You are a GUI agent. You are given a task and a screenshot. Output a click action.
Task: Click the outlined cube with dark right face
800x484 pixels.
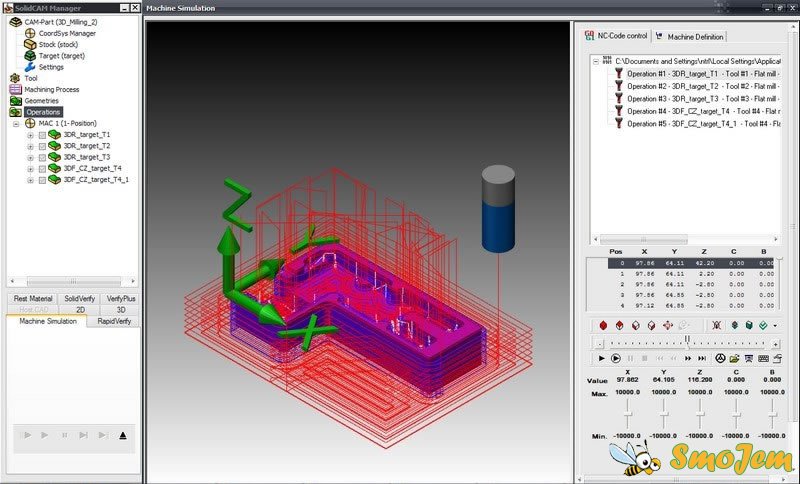coord(651,325)
